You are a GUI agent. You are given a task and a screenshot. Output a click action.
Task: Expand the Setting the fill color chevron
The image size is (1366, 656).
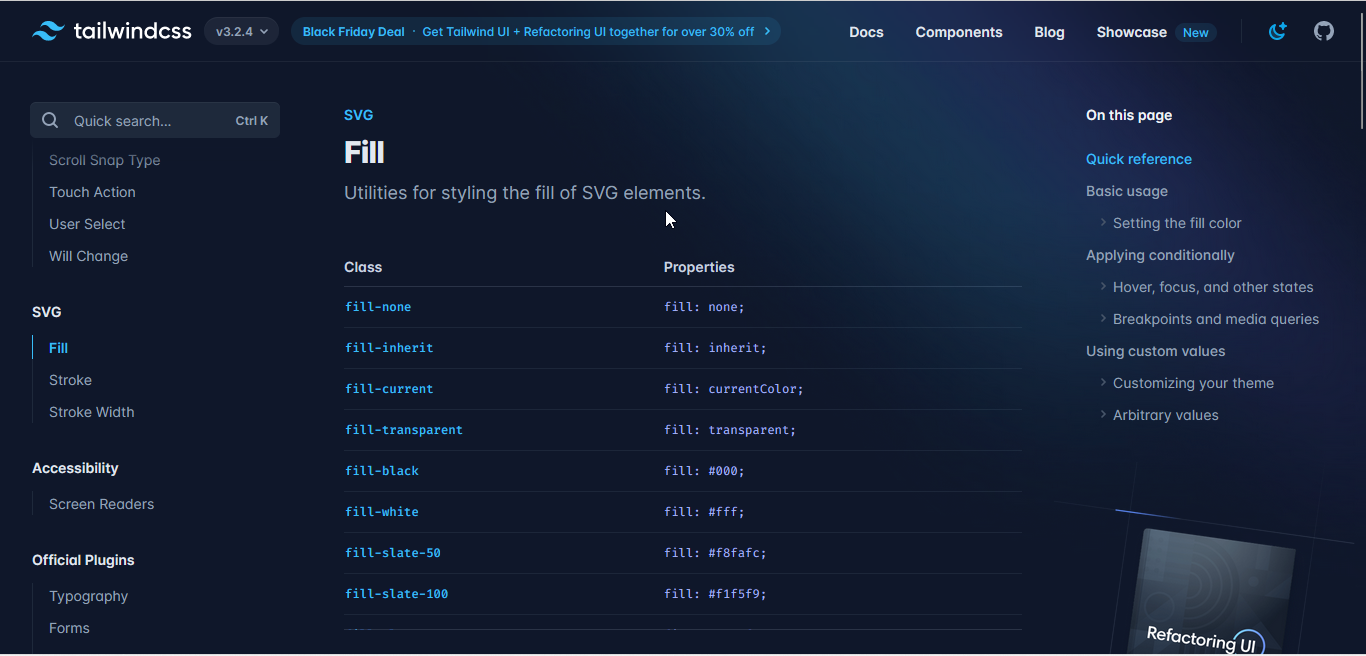(1103, 223)
